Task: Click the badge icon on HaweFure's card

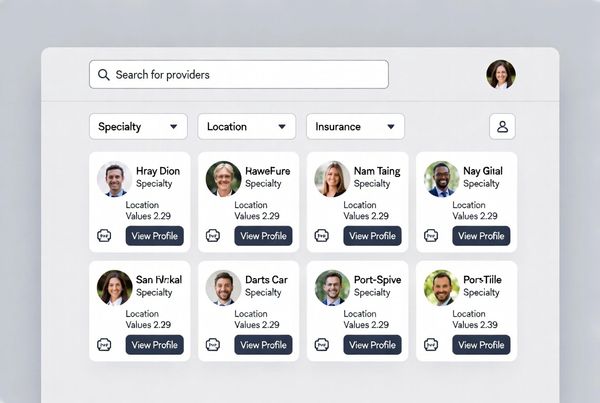Action: [212, 236]
